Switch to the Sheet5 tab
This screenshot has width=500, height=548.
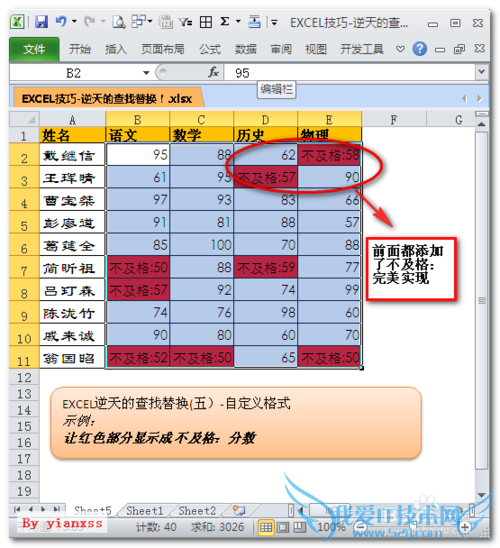pos(93,511)
